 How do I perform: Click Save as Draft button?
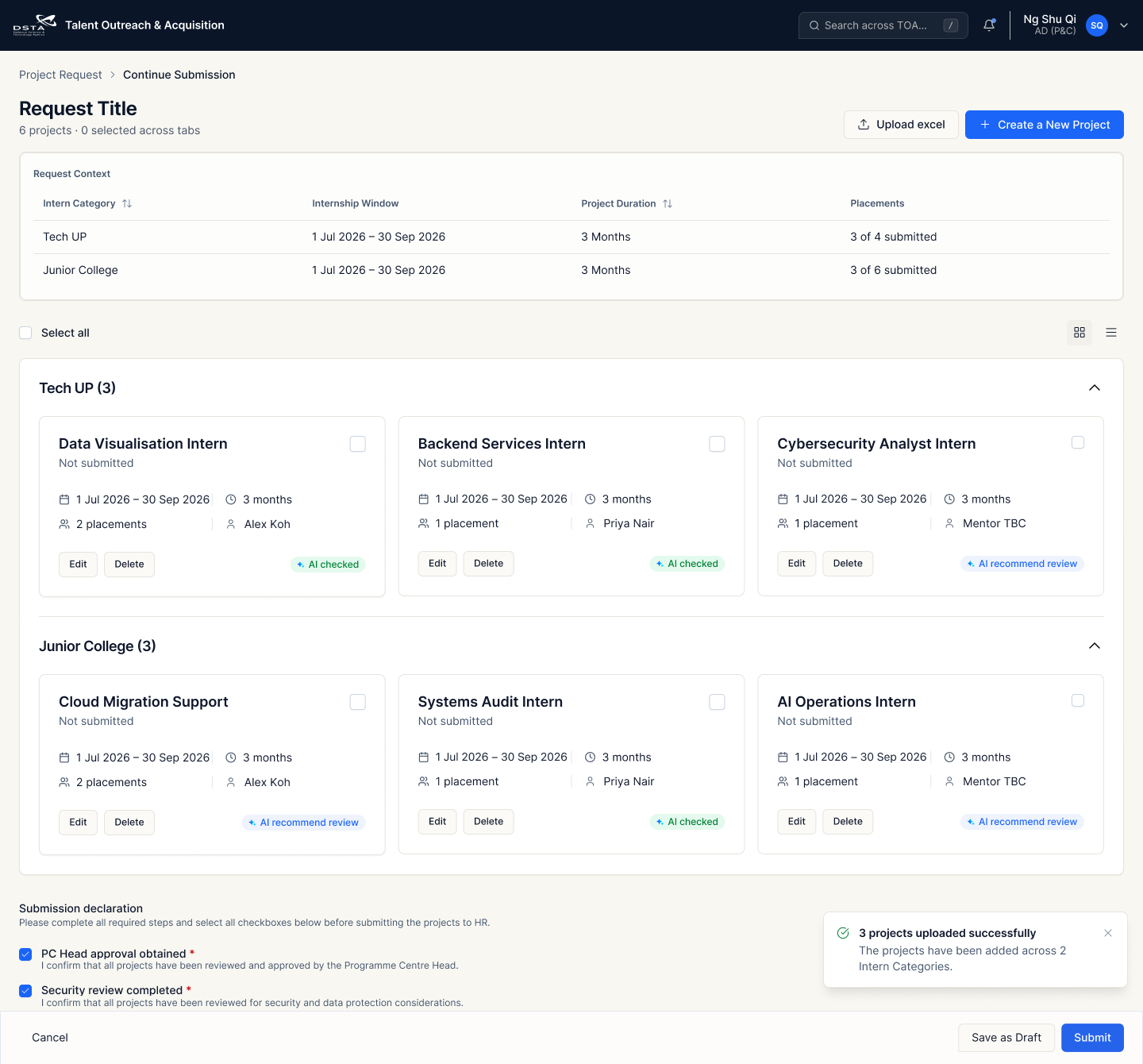(1006, 1038)
